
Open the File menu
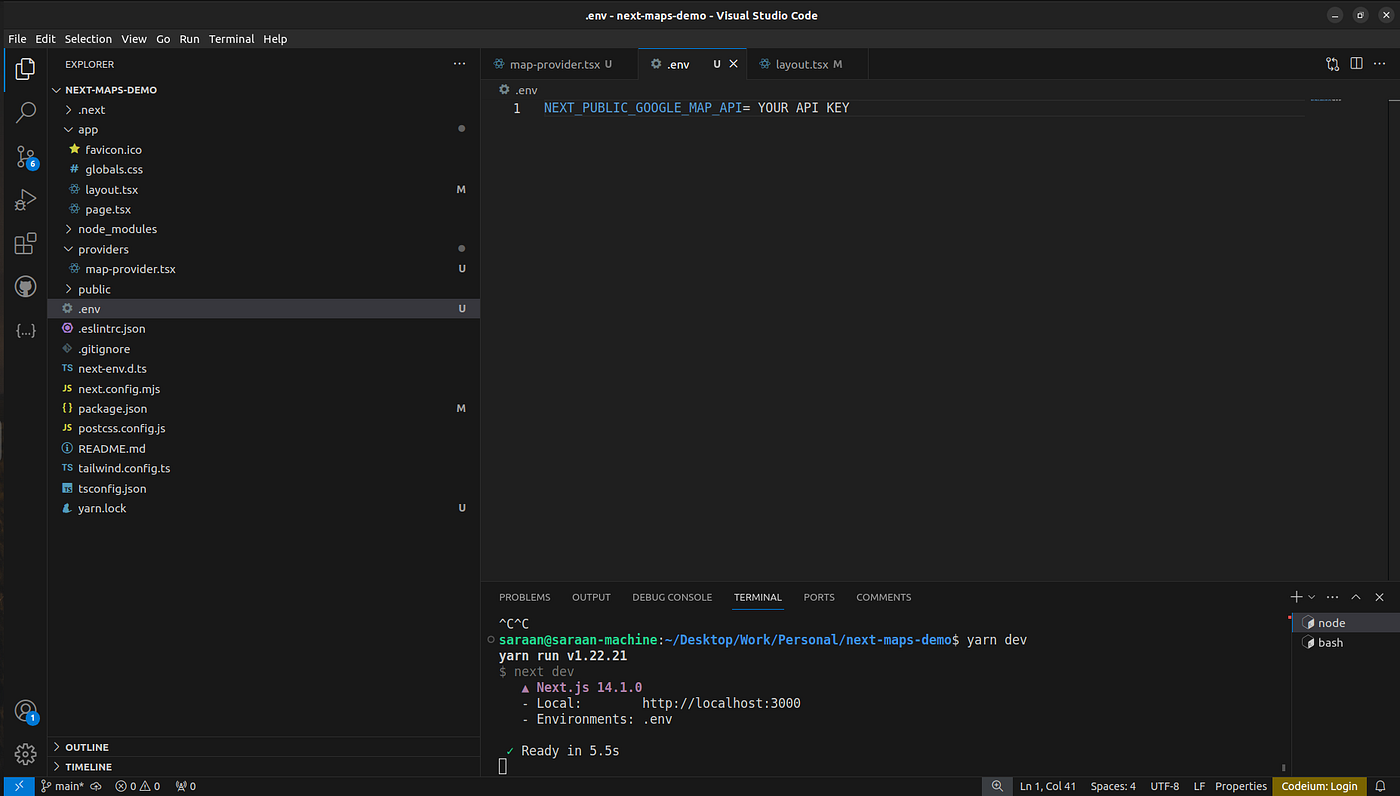pyautogui.click(x=17, y=39)
